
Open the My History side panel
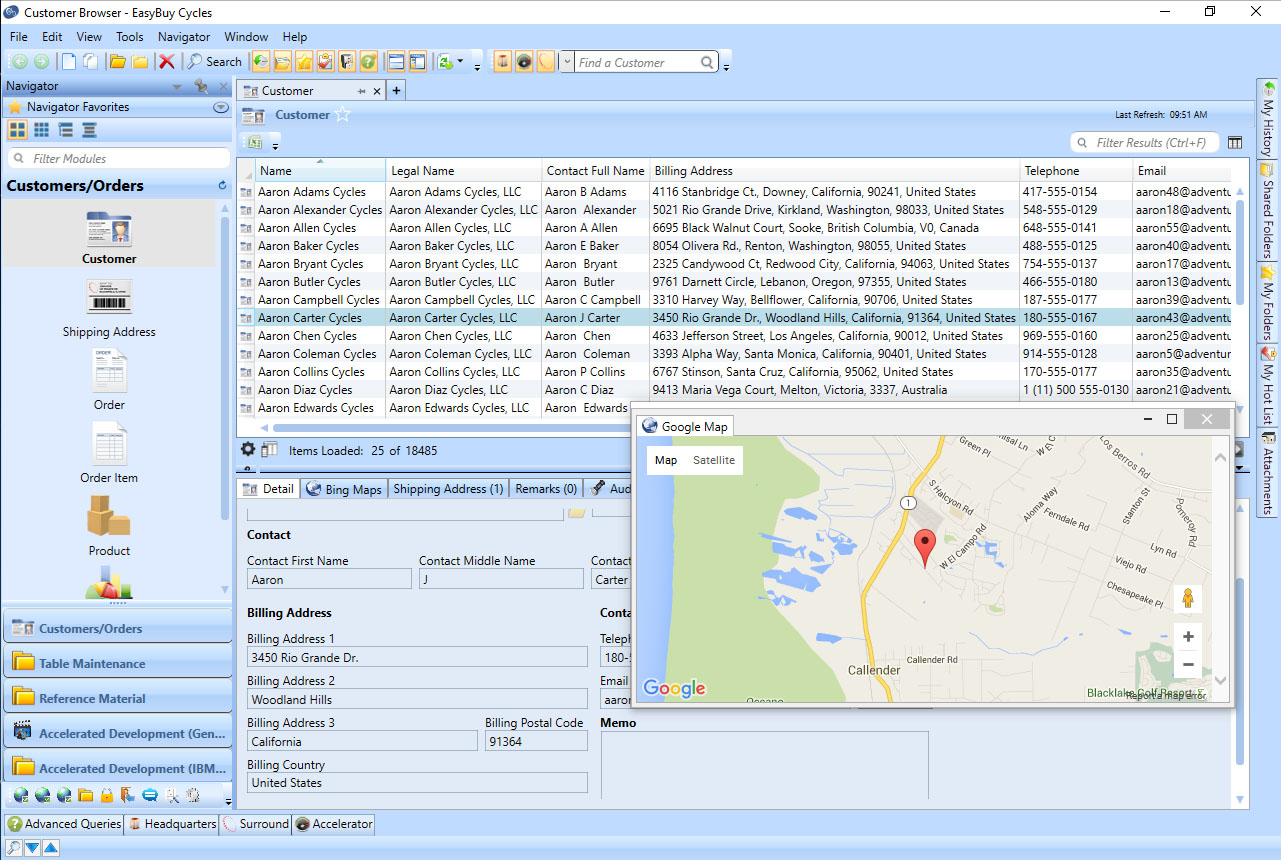click(x=1268, y=118)
